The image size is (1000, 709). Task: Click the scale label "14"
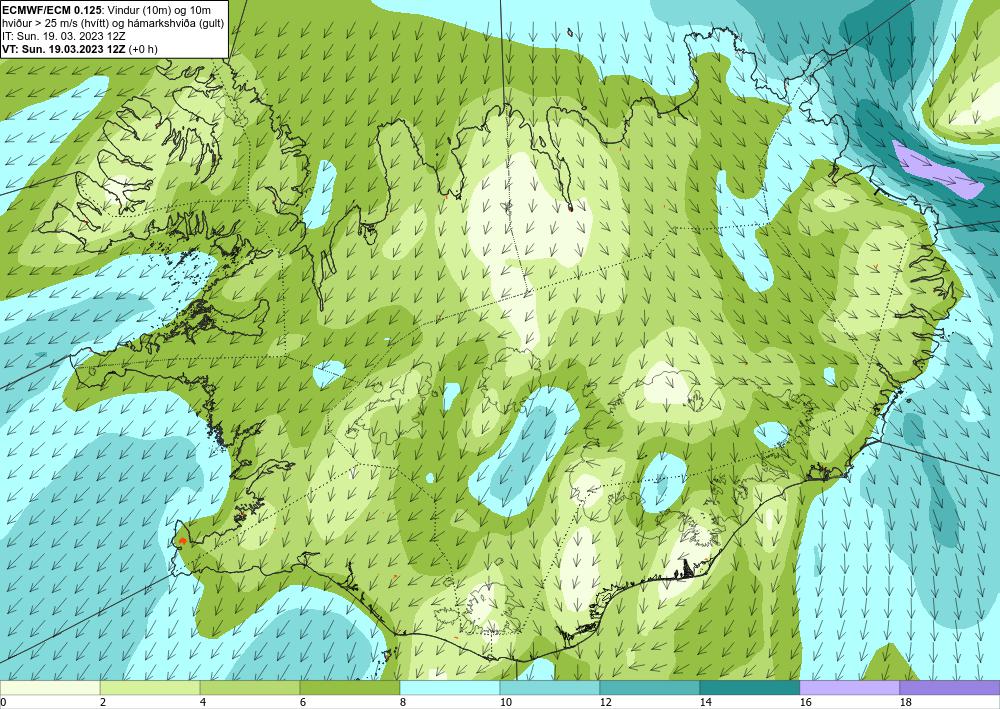[x=706, y=703]
